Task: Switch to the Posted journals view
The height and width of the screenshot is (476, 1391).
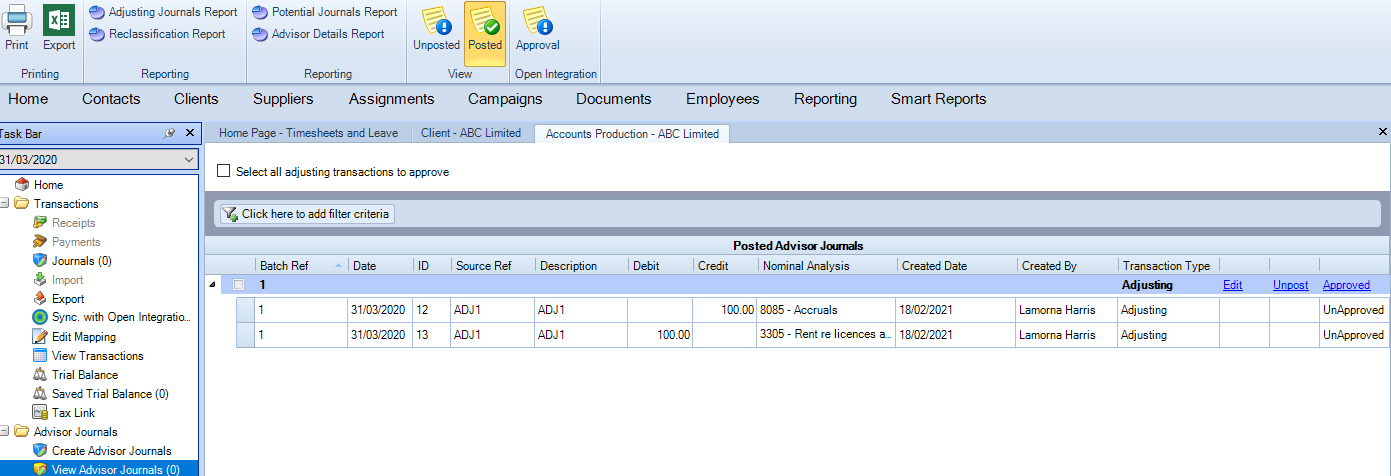Action: [x=485, y=28]
